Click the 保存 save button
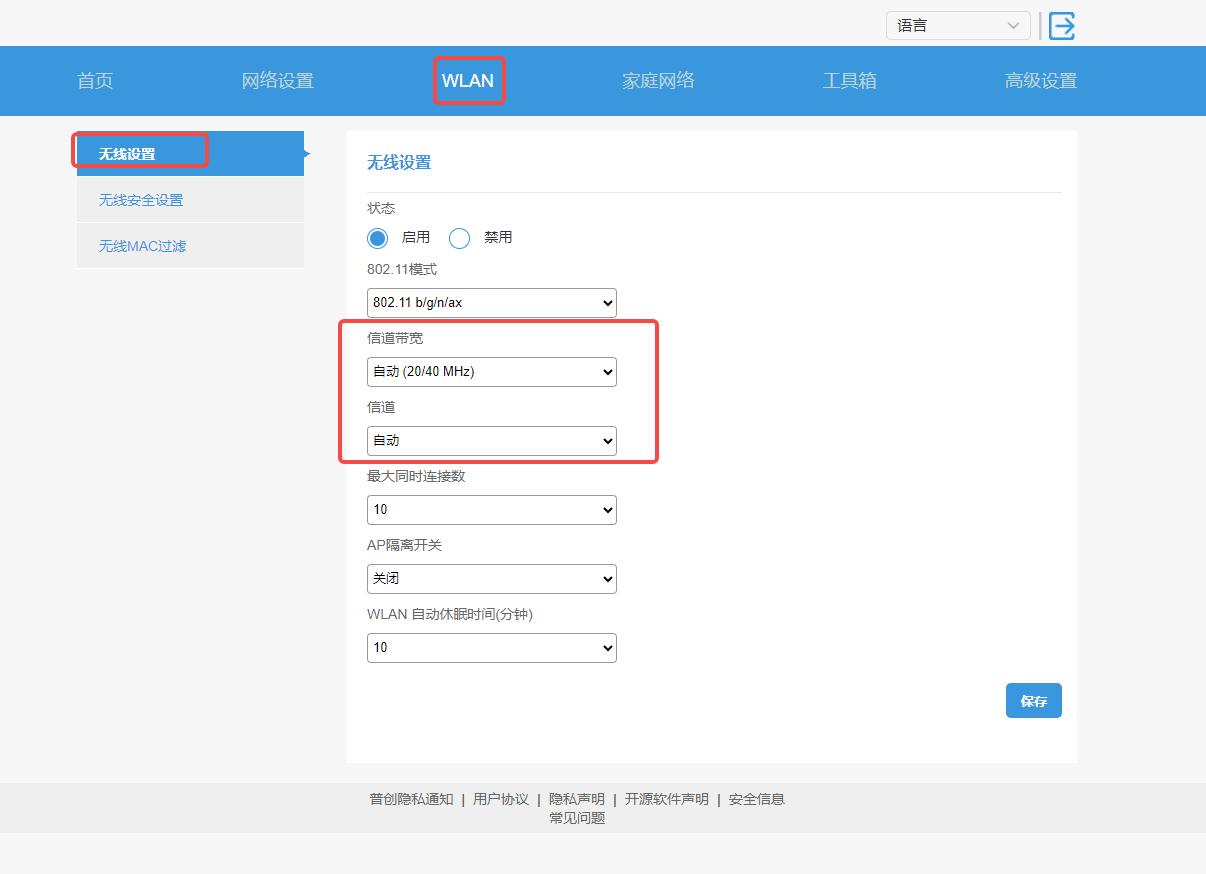The height and width of the screenshot is (874, 1206). [x=1033, y=701]
